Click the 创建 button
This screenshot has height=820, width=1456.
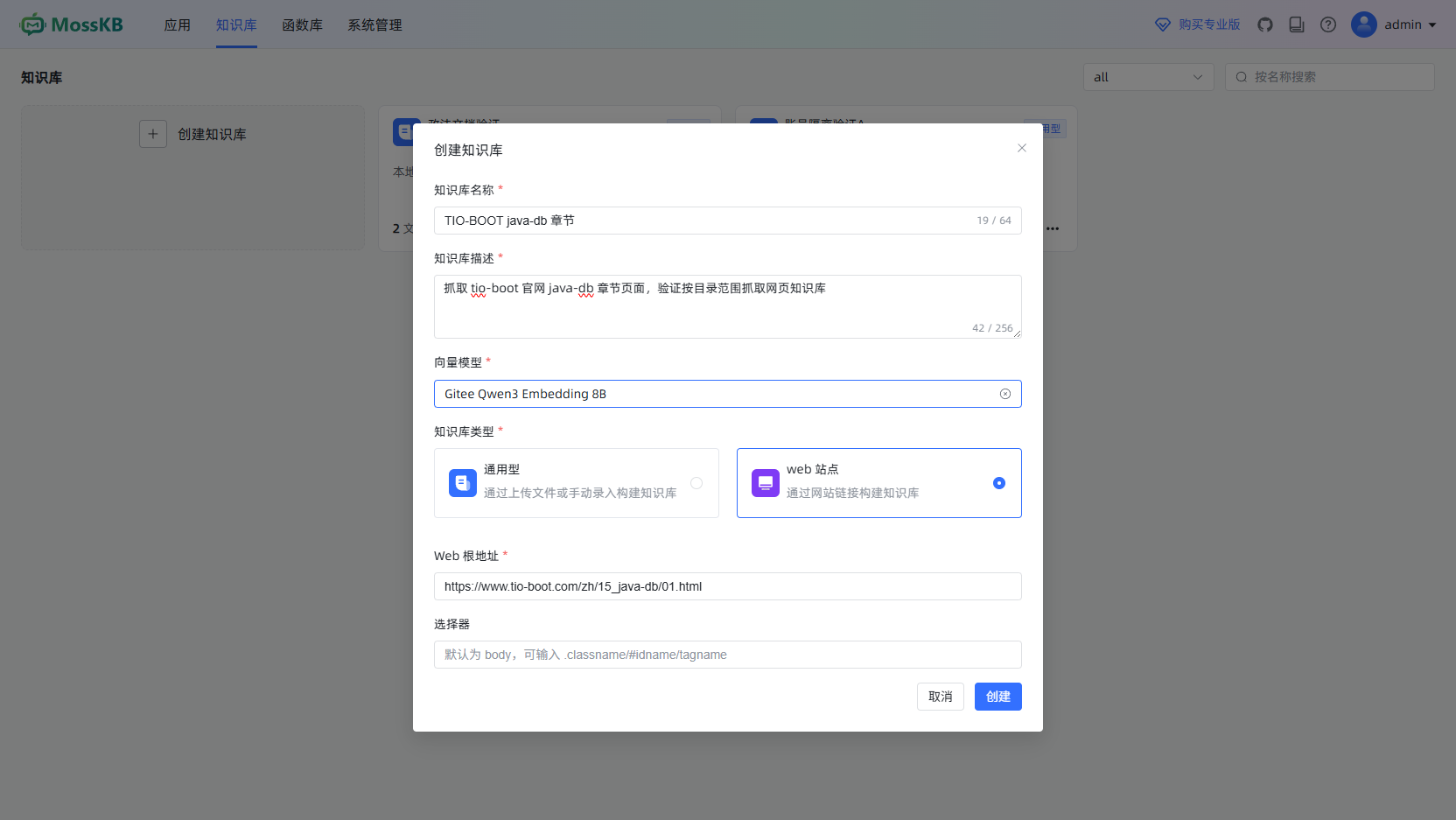click(x=998, y=697)
